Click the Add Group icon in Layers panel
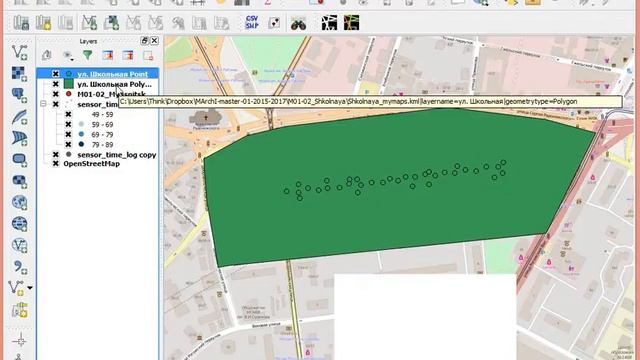Screen dimensions: 640x360 pyautogui.click(x=47, y=55)
